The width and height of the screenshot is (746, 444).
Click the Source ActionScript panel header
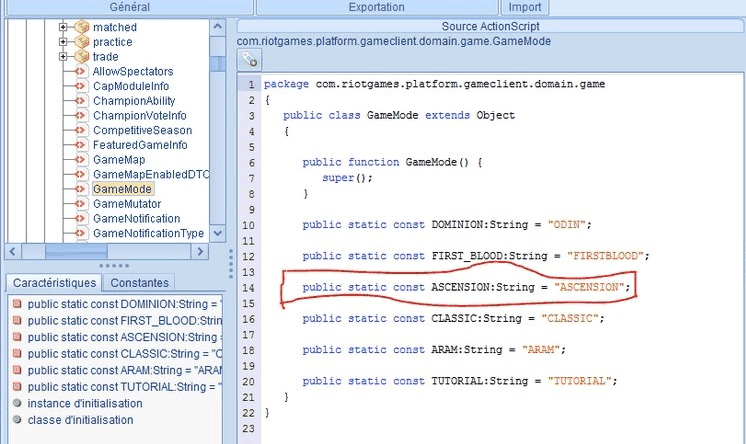[490, 26]
